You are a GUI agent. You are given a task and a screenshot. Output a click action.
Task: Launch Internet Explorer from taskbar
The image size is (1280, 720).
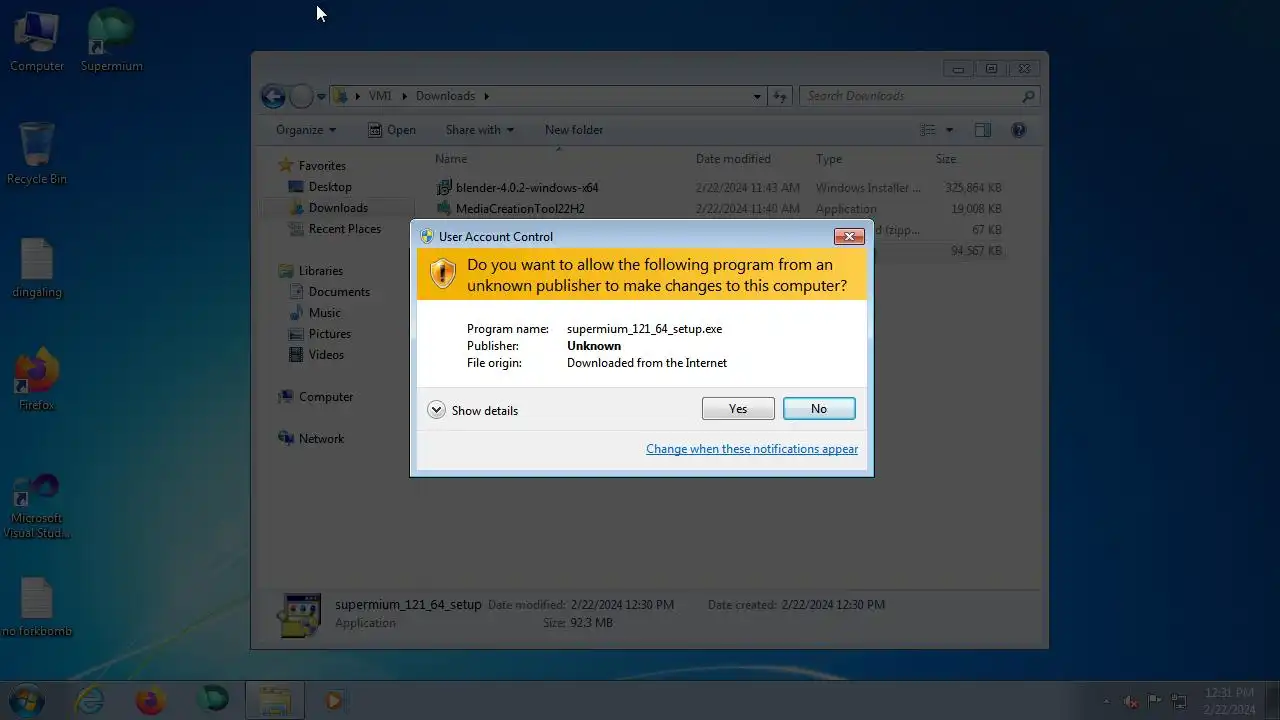click(x=89, y=701)
